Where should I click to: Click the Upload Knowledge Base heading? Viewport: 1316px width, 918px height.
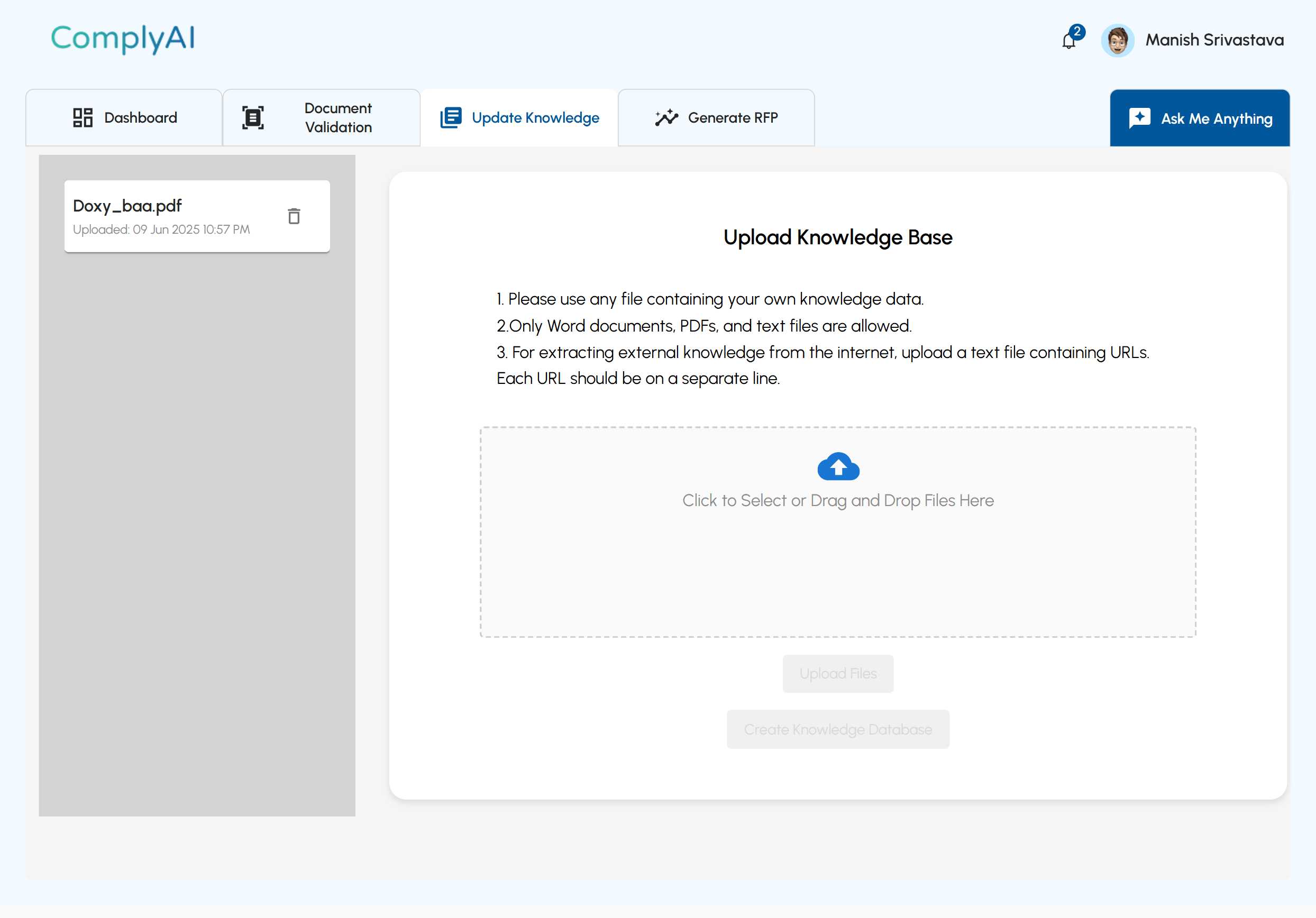(838, 238)
